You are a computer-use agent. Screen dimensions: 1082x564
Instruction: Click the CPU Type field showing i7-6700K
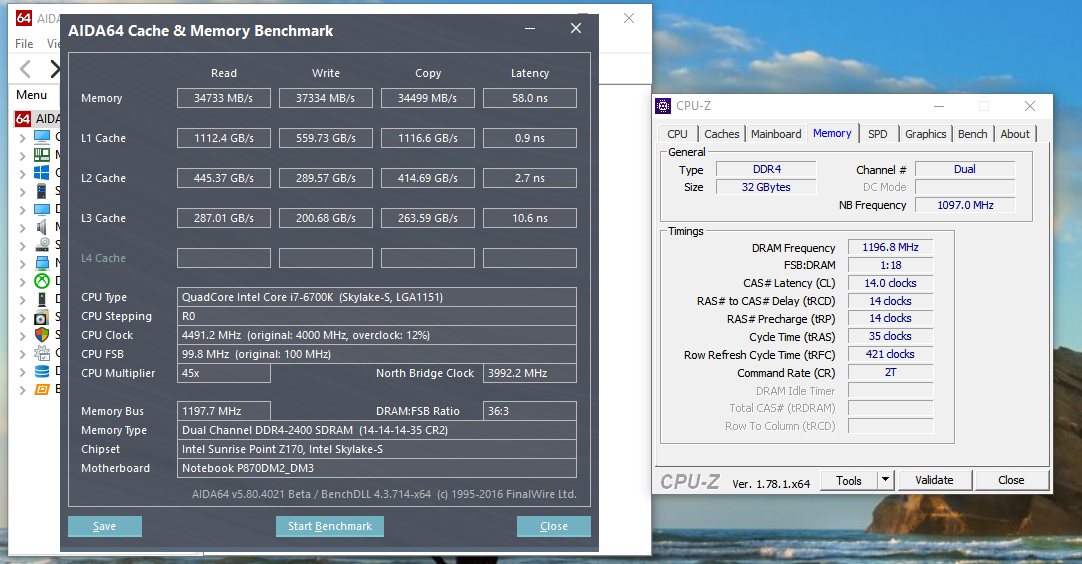[x=377, y=297]
